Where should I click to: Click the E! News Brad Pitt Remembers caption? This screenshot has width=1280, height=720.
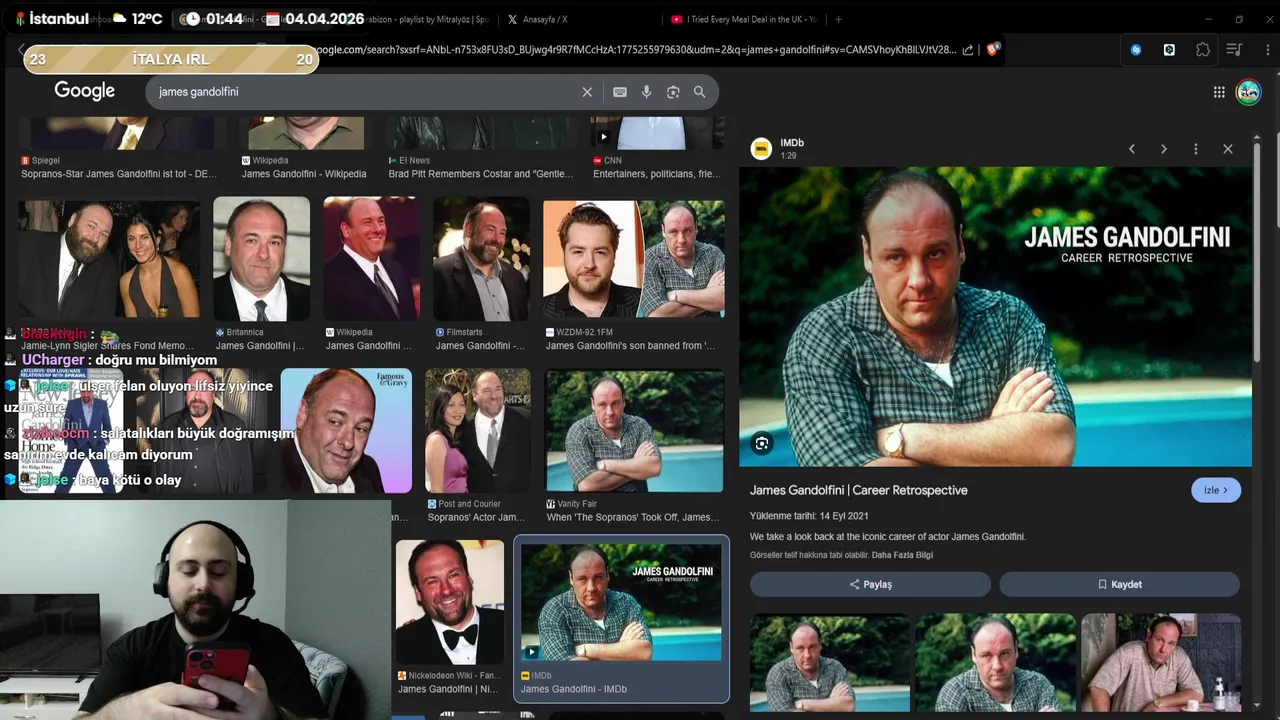pos(481,173)
